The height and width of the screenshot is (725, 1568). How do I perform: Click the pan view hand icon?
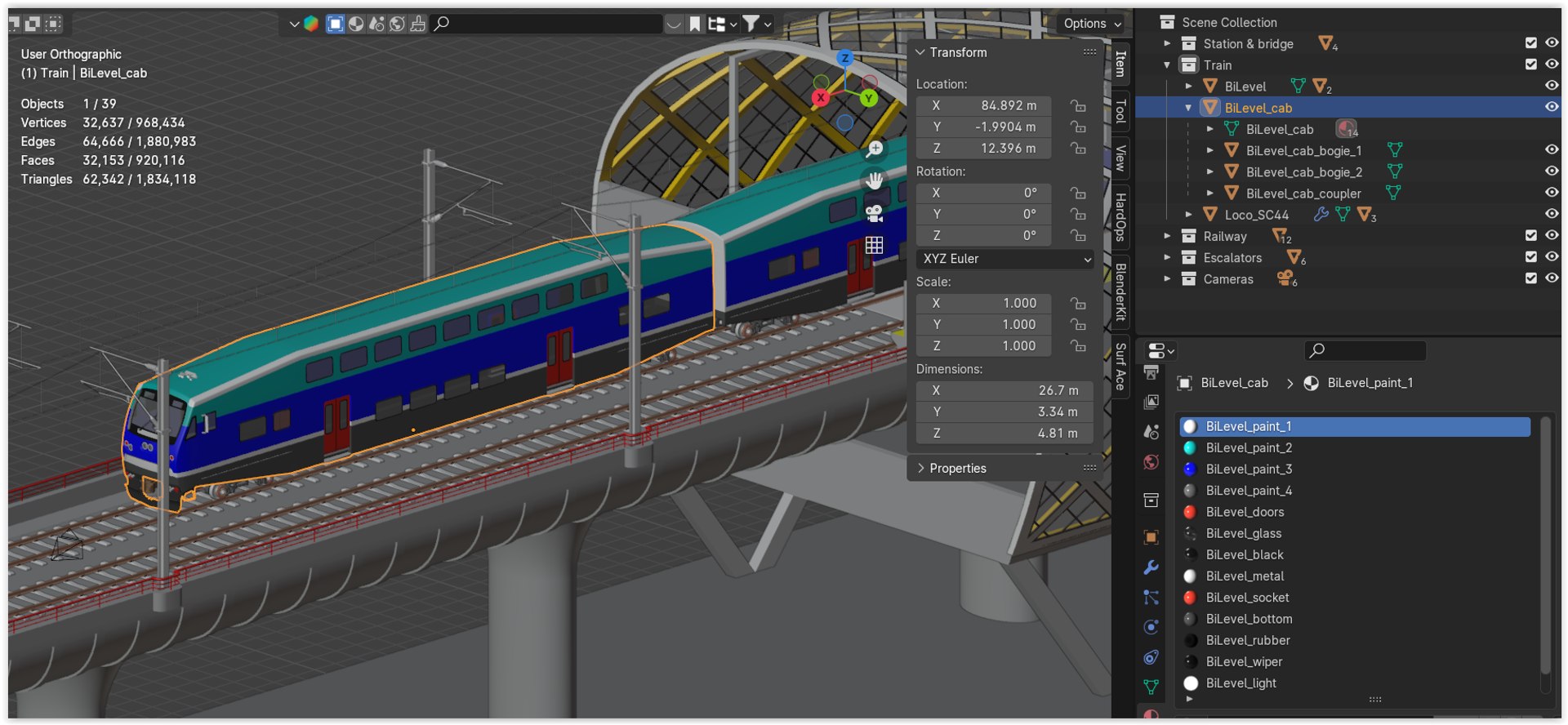[874, 180]
